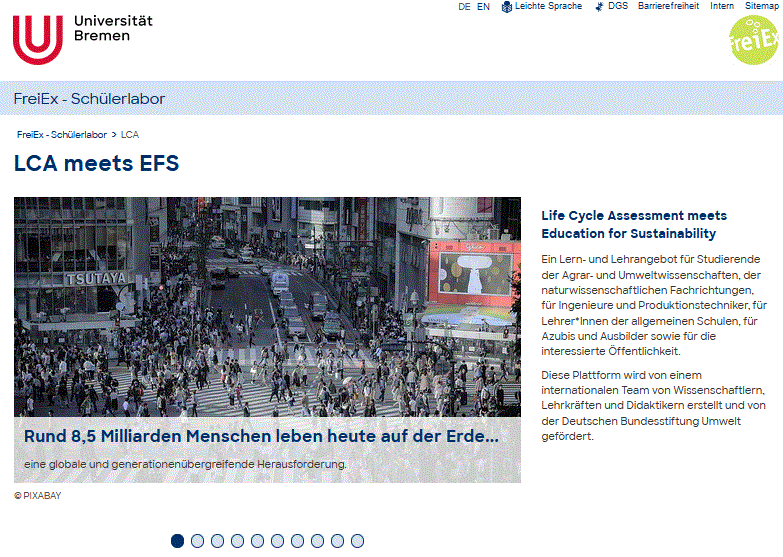783x557 pixels.
Task: Switch the language to DE
Action: (464, 7)
